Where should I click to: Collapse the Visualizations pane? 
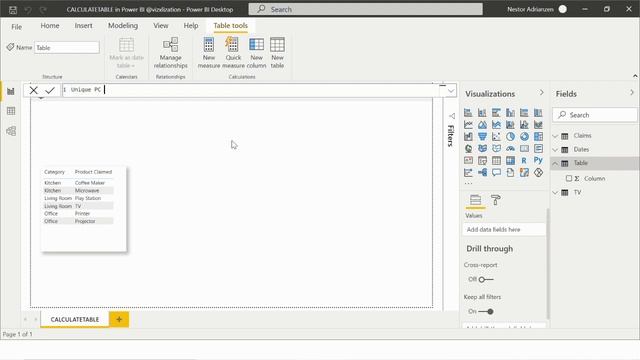click(x=542, y=93)
